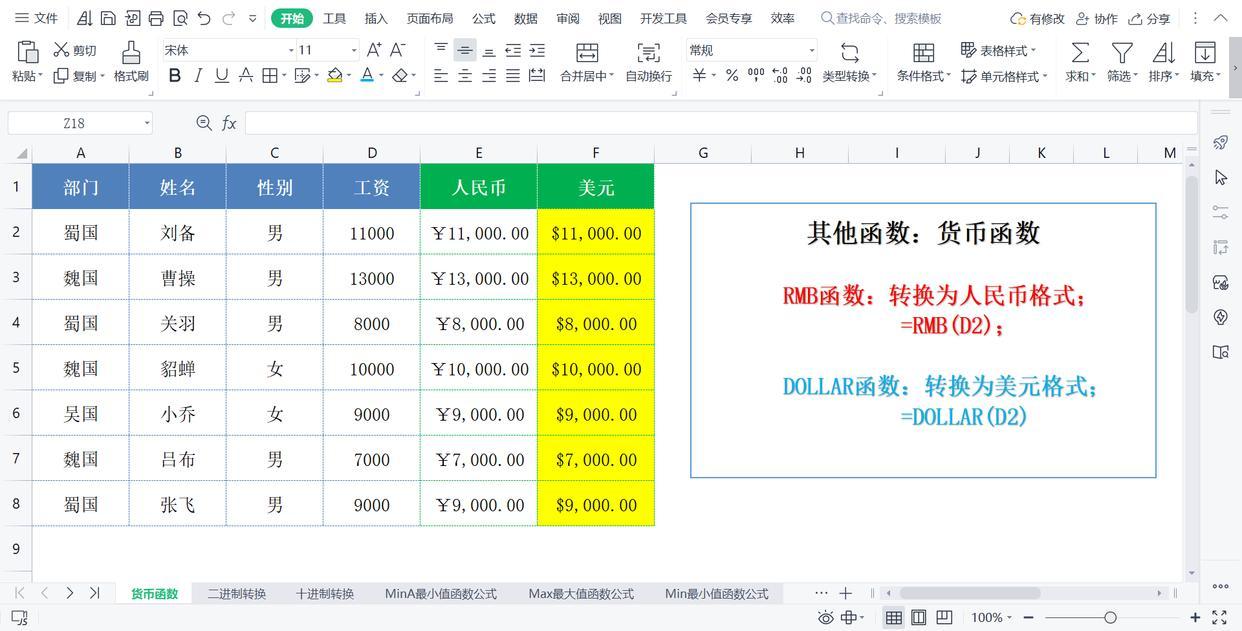The image size is (1242, 631).
Task: Increase decimal places icon
Action: click(780, 75)
